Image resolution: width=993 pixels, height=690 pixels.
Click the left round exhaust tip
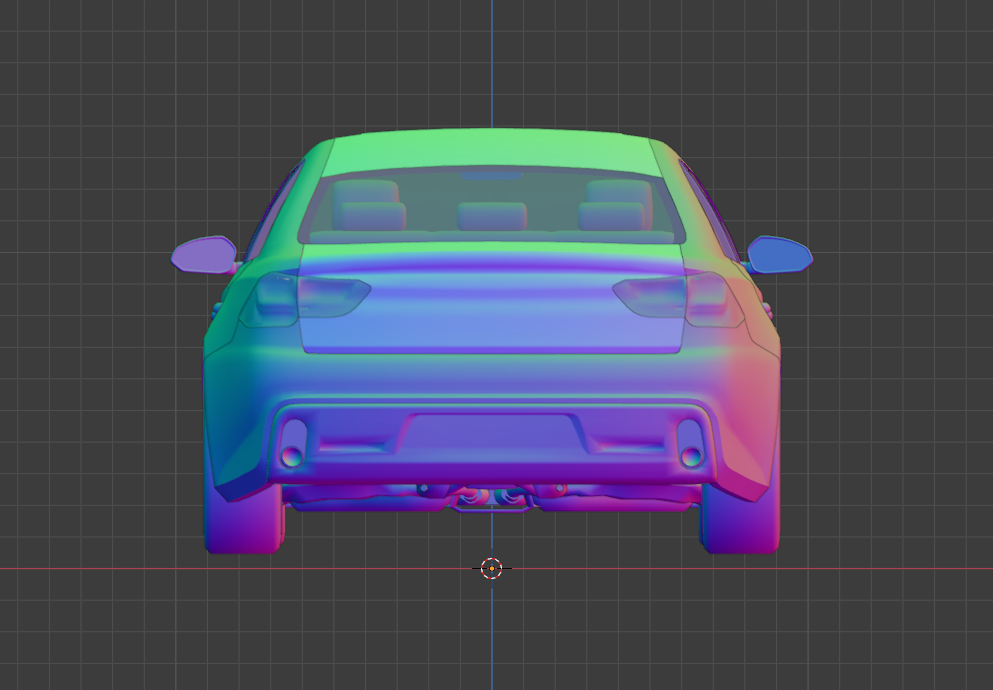[x=291, y=456]
